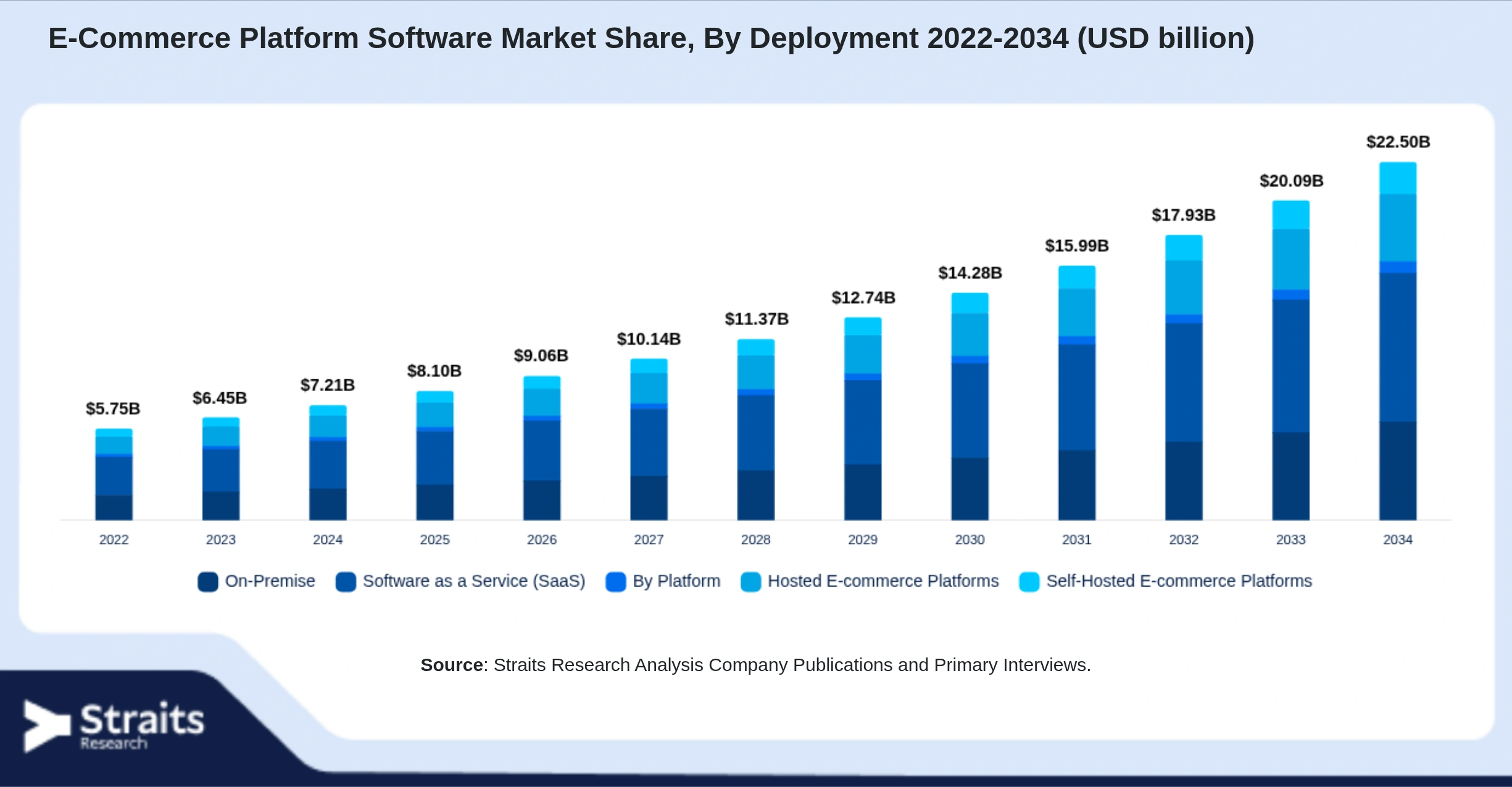Click the 2027 axis year label
The image size is (1512, 787).
coord(649,540)
